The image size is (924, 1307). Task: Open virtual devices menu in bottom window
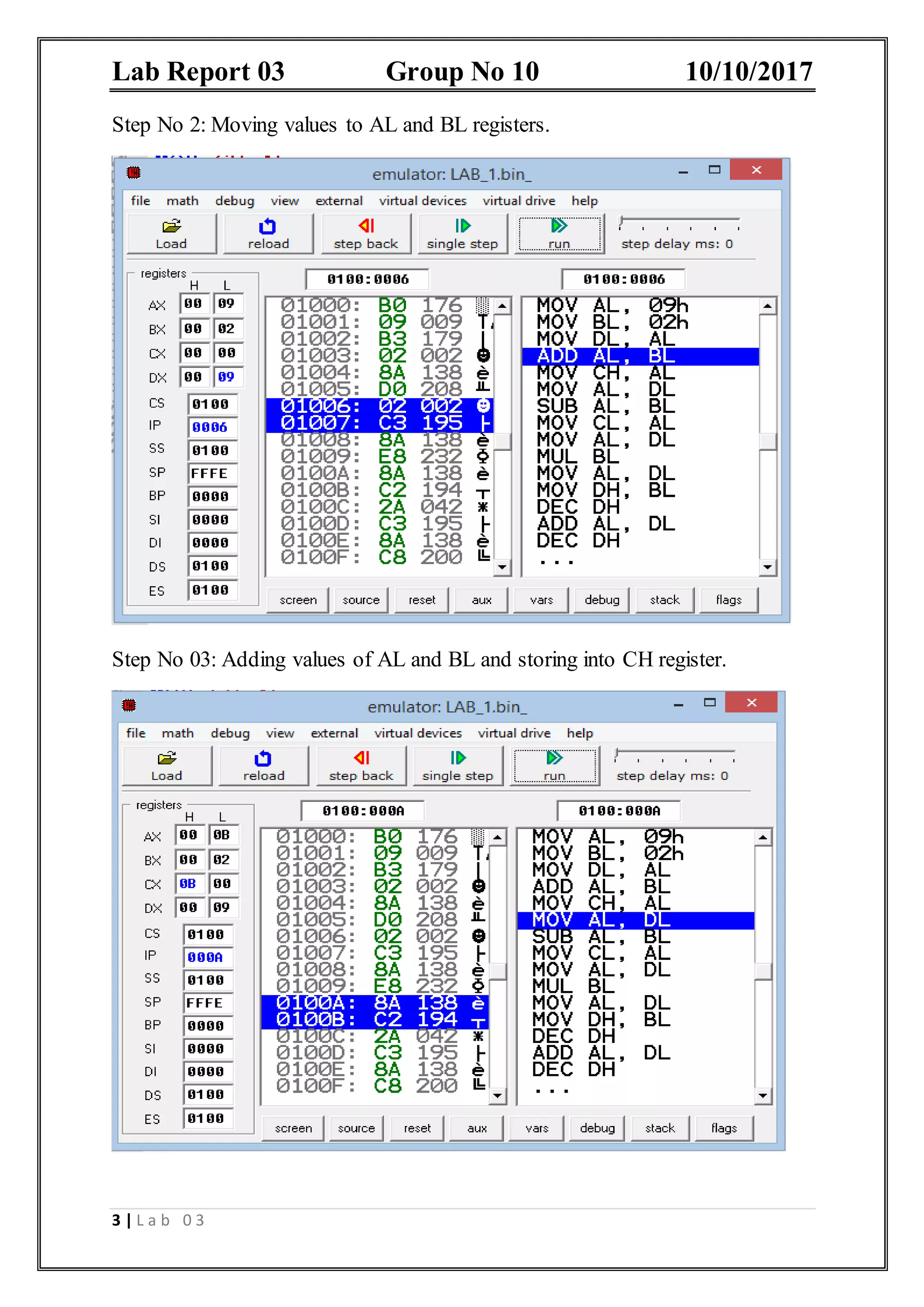pyautogui.click(x=418, y=733)
